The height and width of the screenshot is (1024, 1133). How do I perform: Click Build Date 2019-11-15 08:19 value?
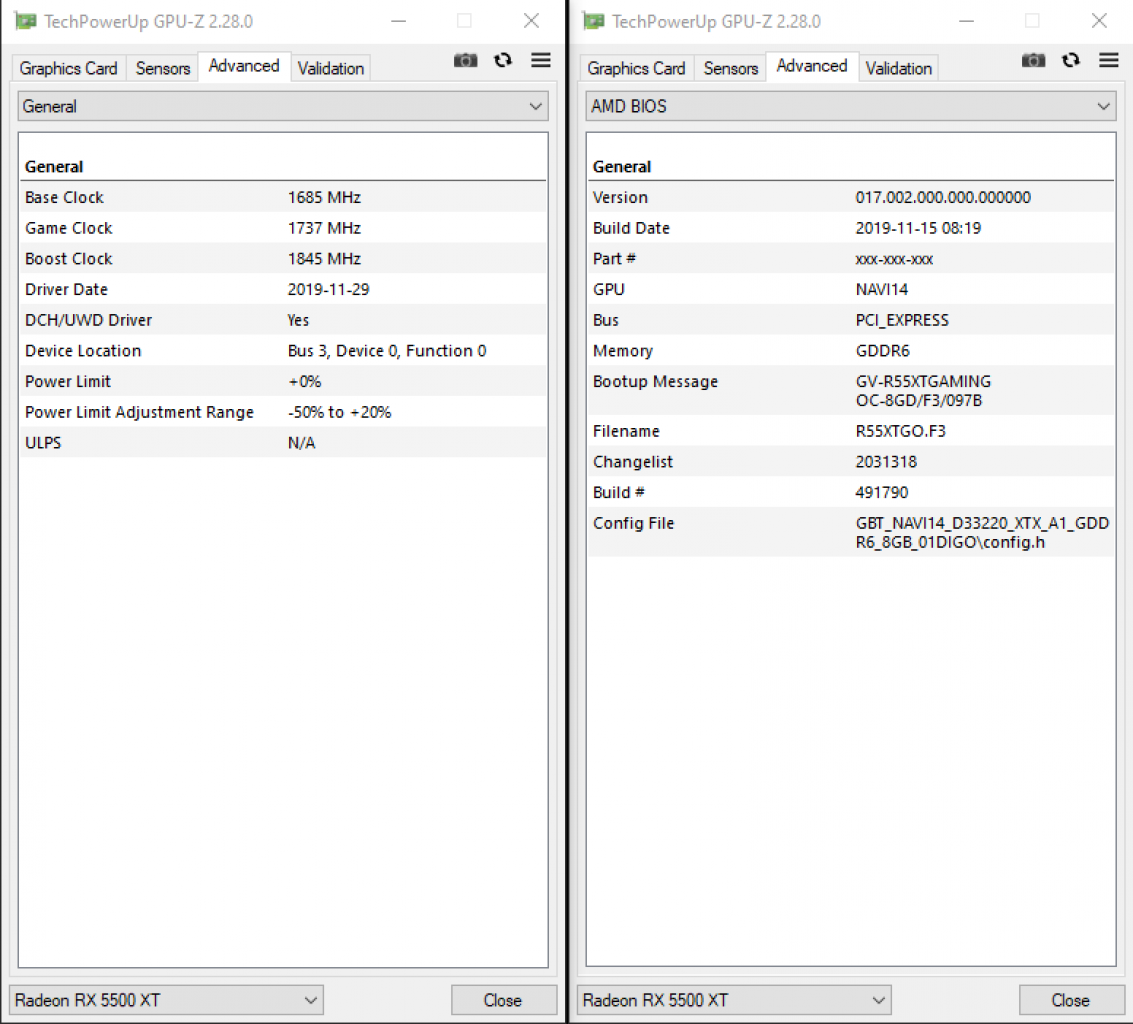point(918,228)
